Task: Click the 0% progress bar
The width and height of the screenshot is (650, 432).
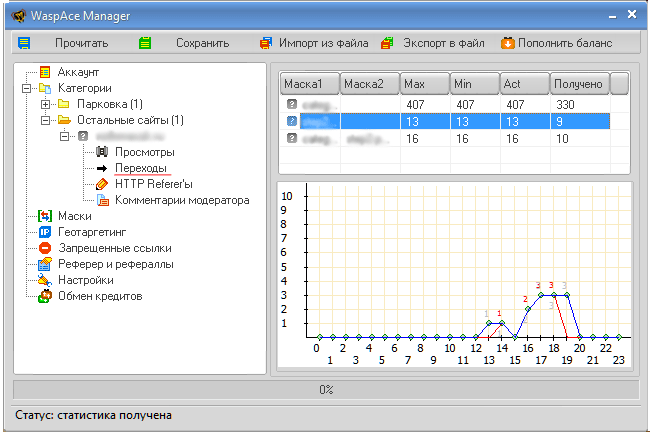Action: 326,390
